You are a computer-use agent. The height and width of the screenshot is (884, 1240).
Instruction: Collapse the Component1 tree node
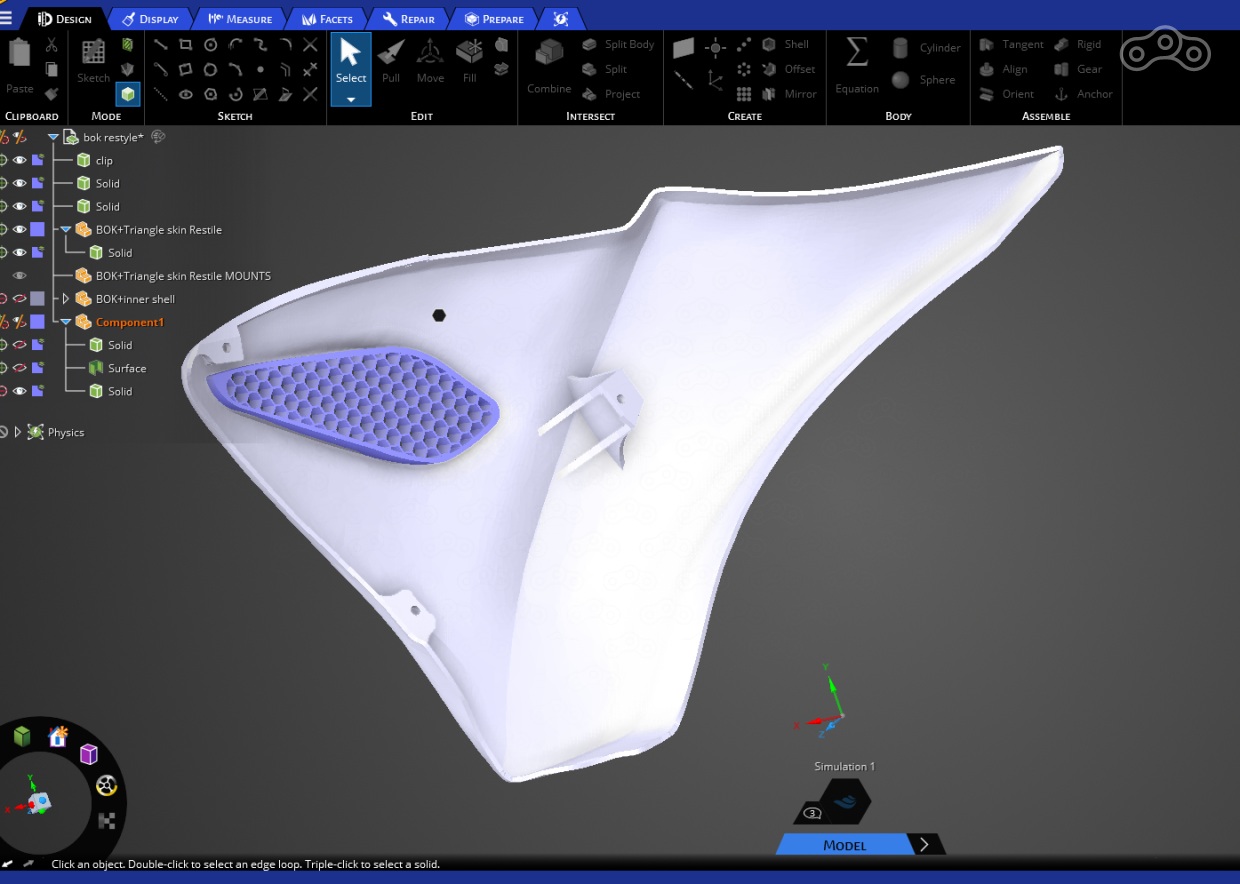pyautogui.click(x=66, y=322)
